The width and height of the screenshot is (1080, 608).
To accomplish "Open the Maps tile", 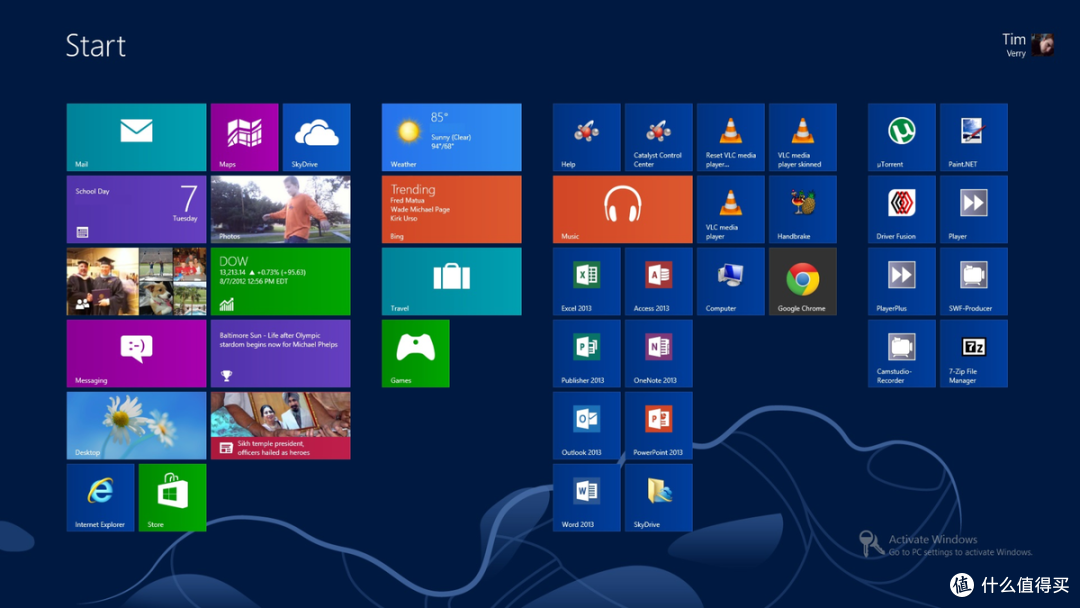I will tap(245, 137).
